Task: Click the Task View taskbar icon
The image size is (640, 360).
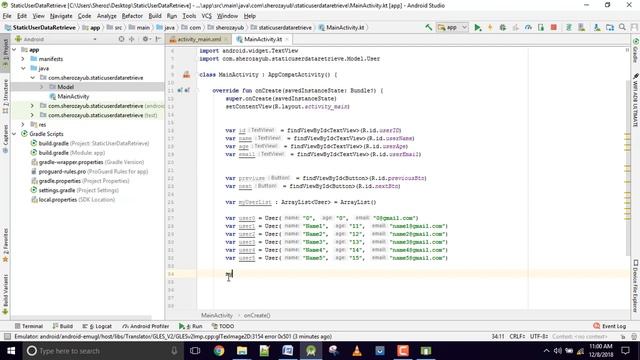Action: coord(195,351)
